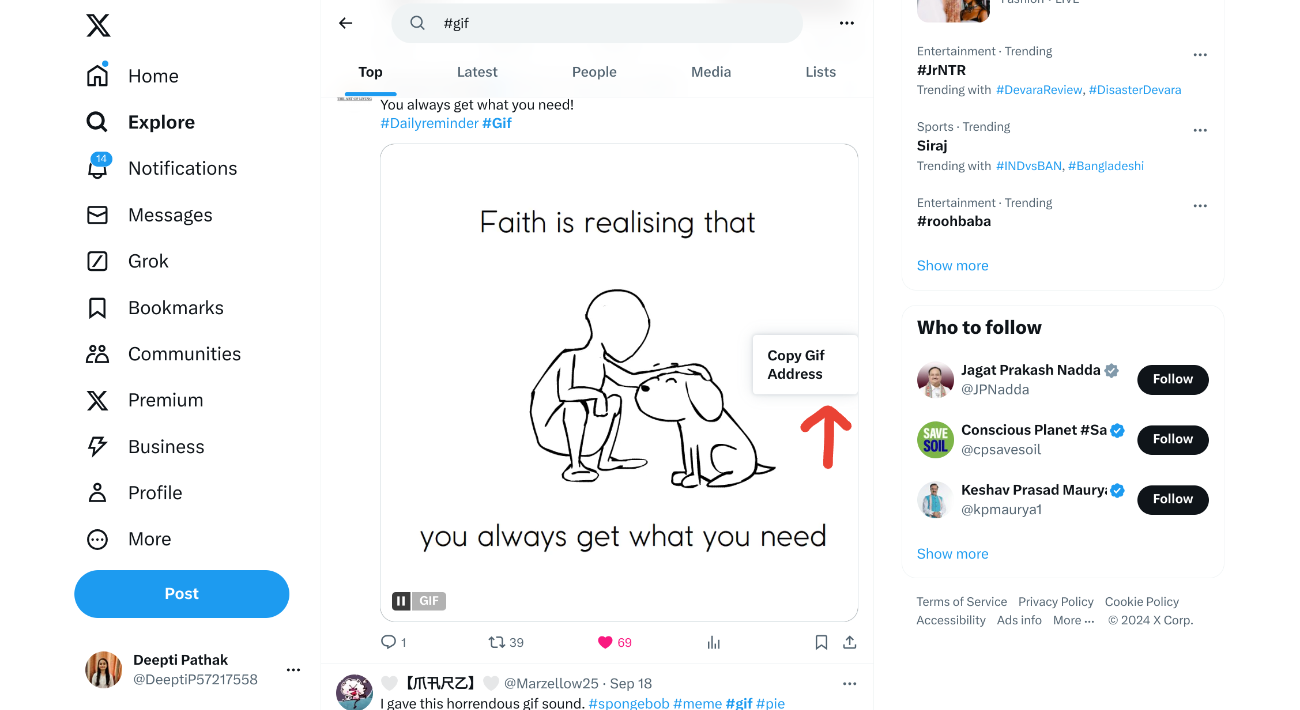Pause the playing GIF
The height and width of the screenshot is (710, 1300).
pos(401,600)
